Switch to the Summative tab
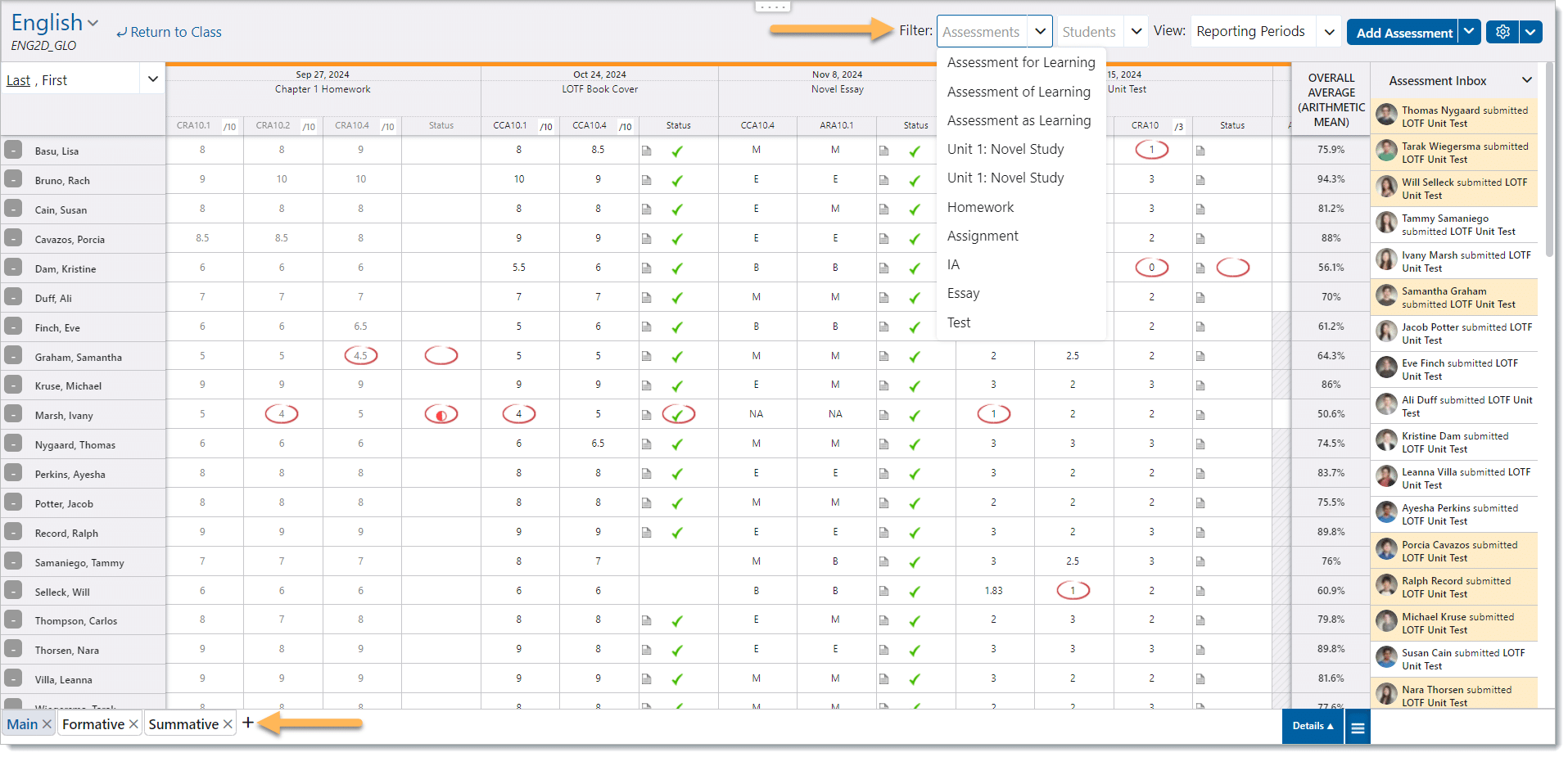The width and height of the screenshot is (1568, 757). (183, 724)
